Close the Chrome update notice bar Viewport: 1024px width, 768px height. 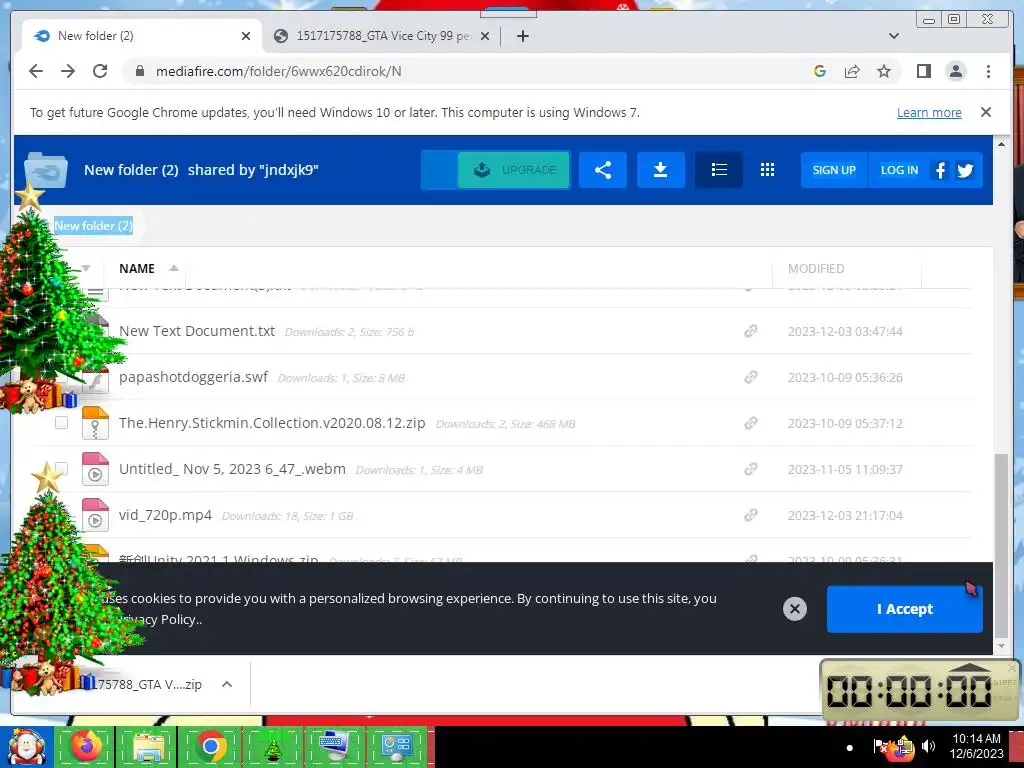click(x=985, y=112)
